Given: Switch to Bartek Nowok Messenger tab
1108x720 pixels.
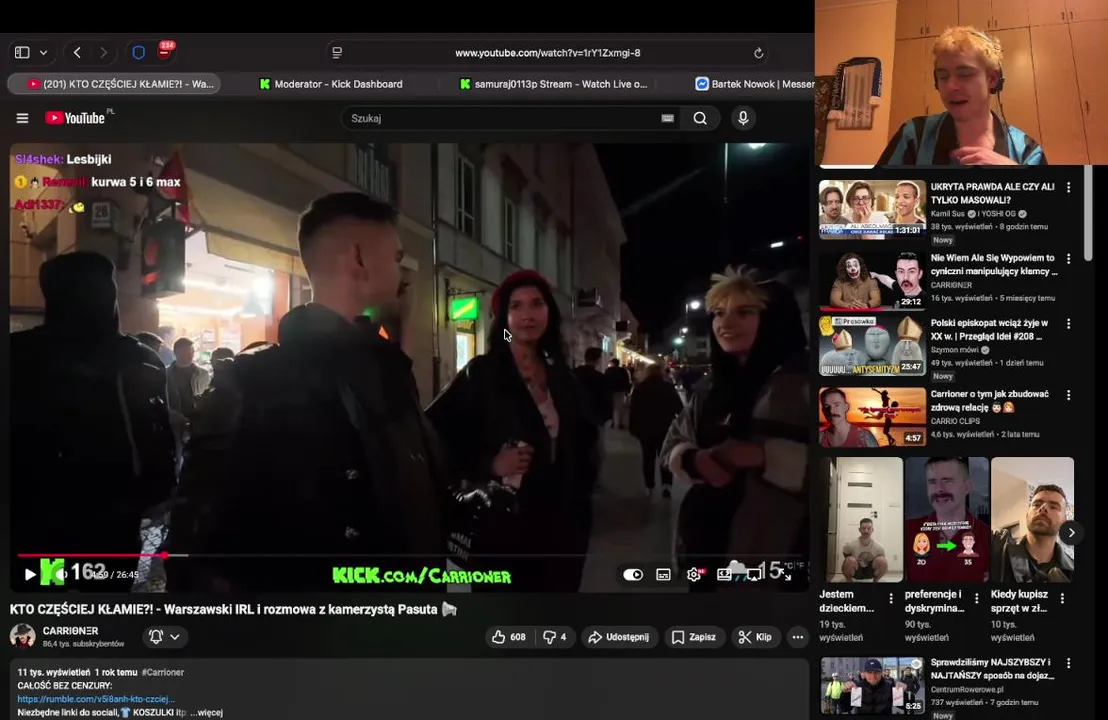Looking at the screenshot, I should click(755, 83).
